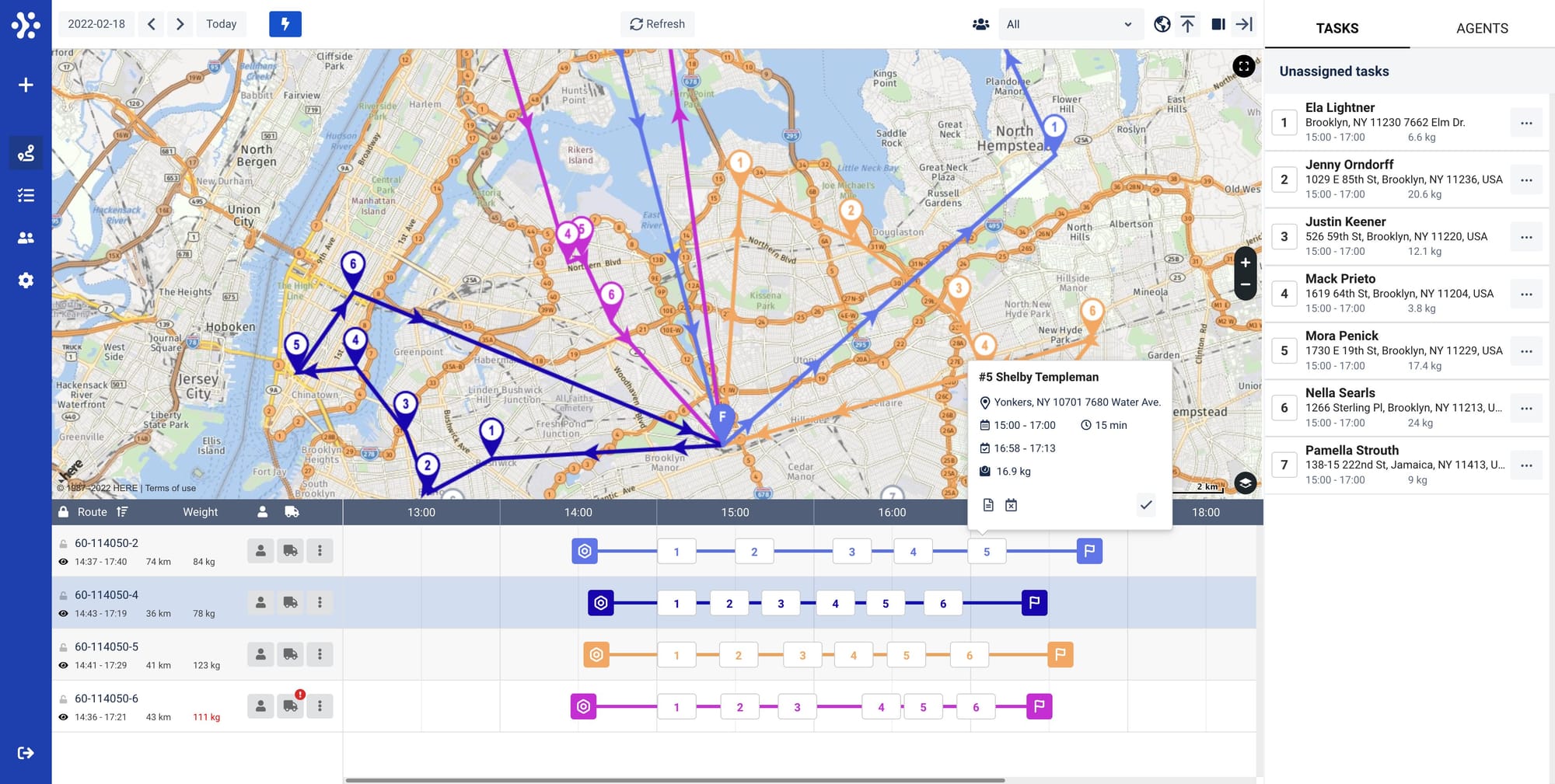The image size is (1555, 784).
Task: Toggle the lock icon in Route header
Action: coord(64,512)
